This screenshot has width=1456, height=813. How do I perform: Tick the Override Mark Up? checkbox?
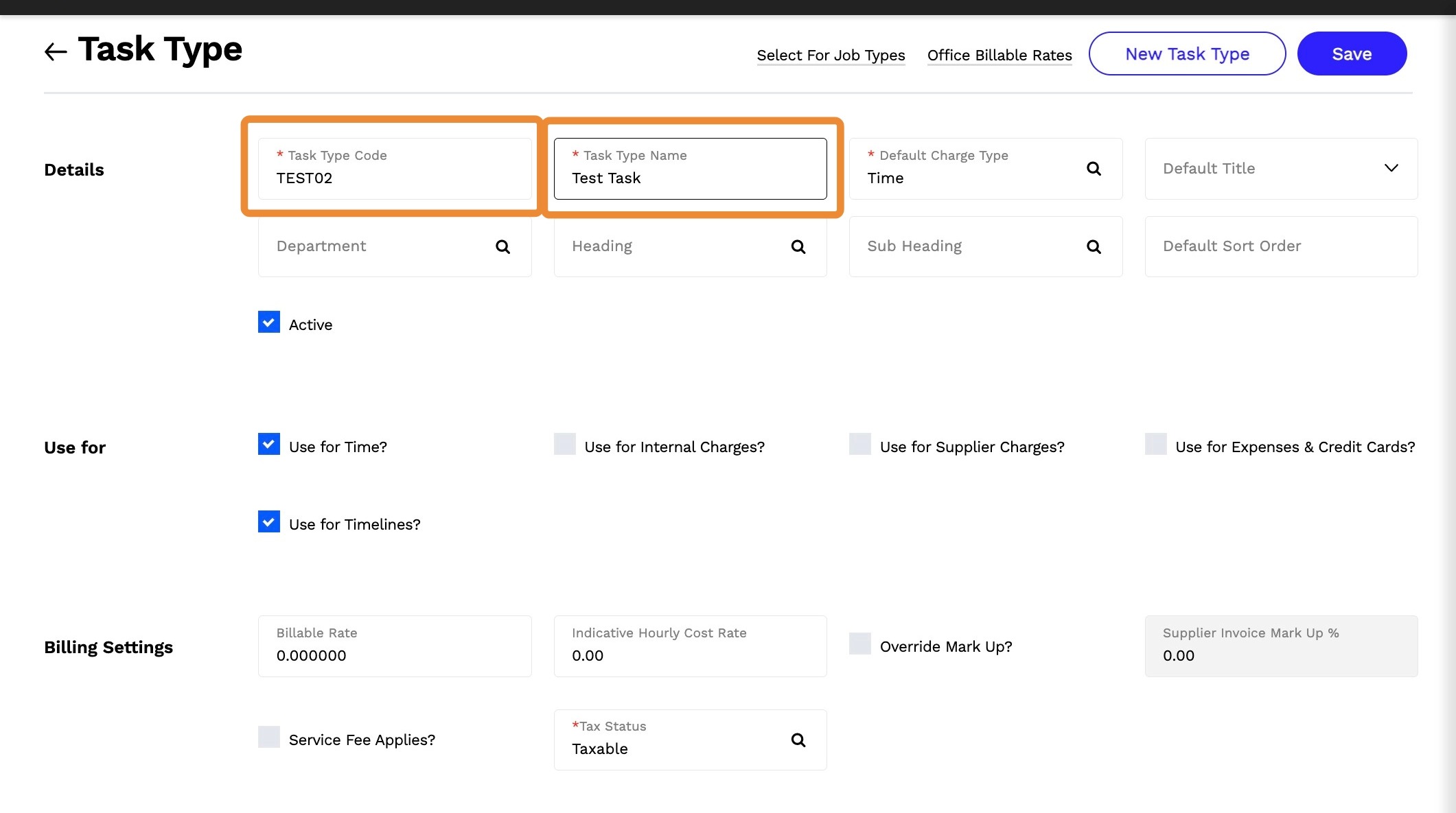[860, 644]
